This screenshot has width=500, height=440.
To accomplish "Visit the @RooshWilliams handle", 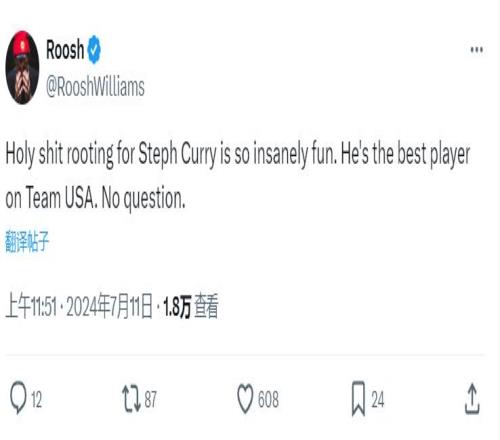I will pos(95,87).
